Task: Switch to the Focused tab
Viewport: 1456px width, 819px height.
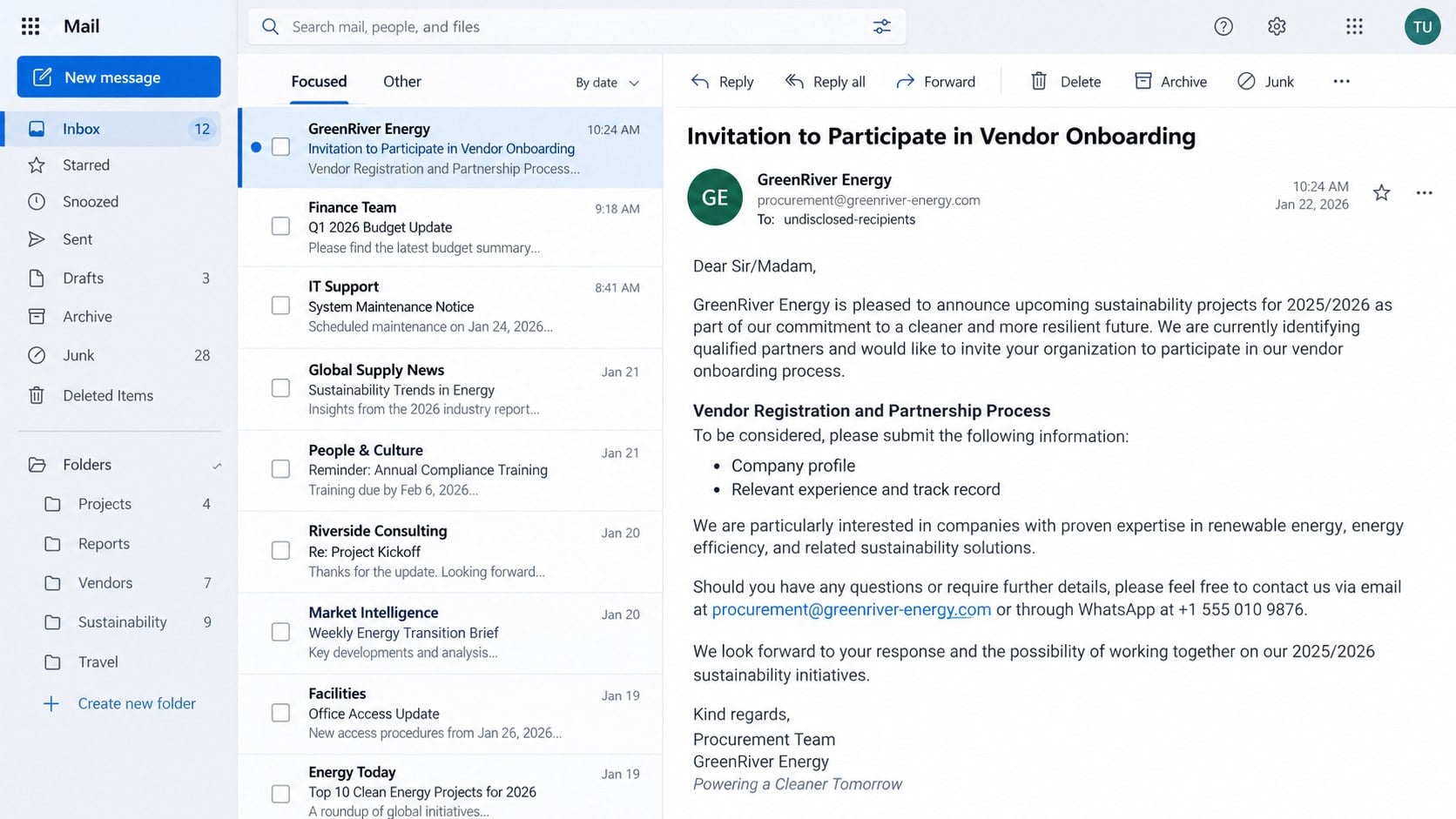Action: tap(319, 81)
